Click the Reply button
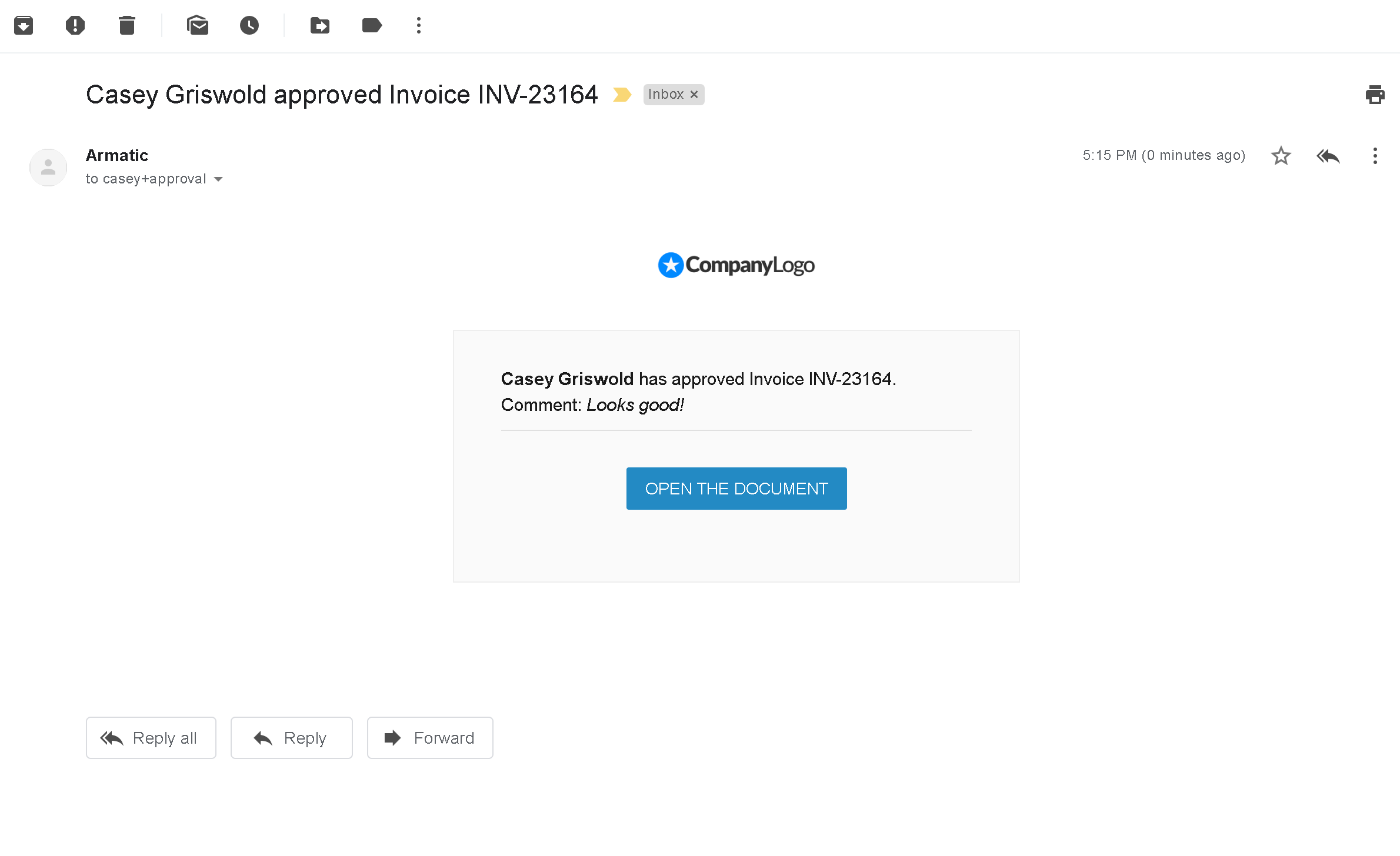This screenshot has width=1400, height=856. pyautogui.click(x=292, y=738)
